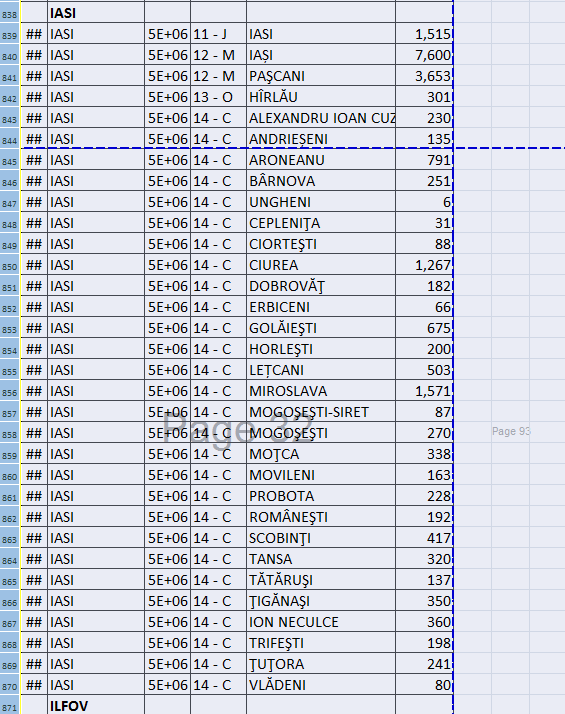Click the MIROSLAVA cell
The width and height of the screenshot is (565, 714).
point(321,391)
